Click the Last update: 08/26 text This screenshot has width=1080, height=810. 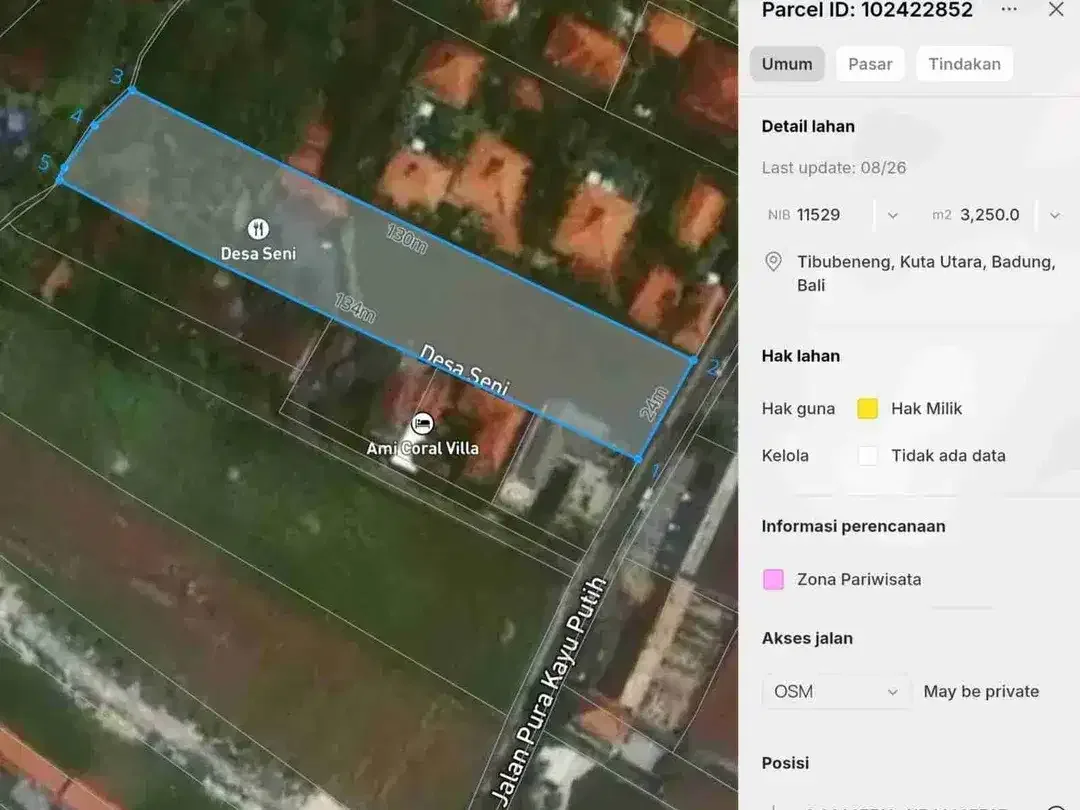833,168
